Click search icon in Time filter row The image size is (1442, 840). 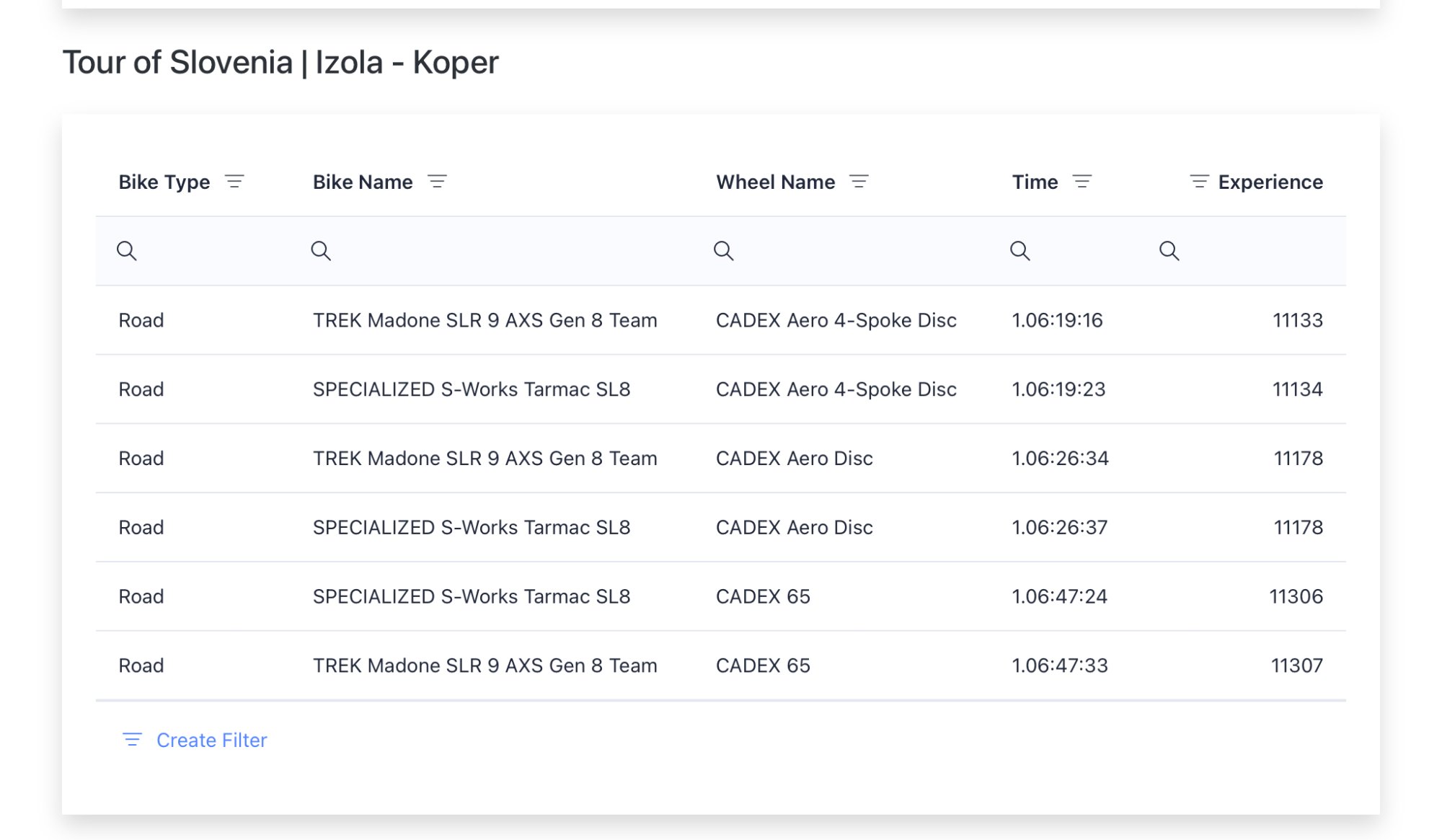(x=1020, y=251)
